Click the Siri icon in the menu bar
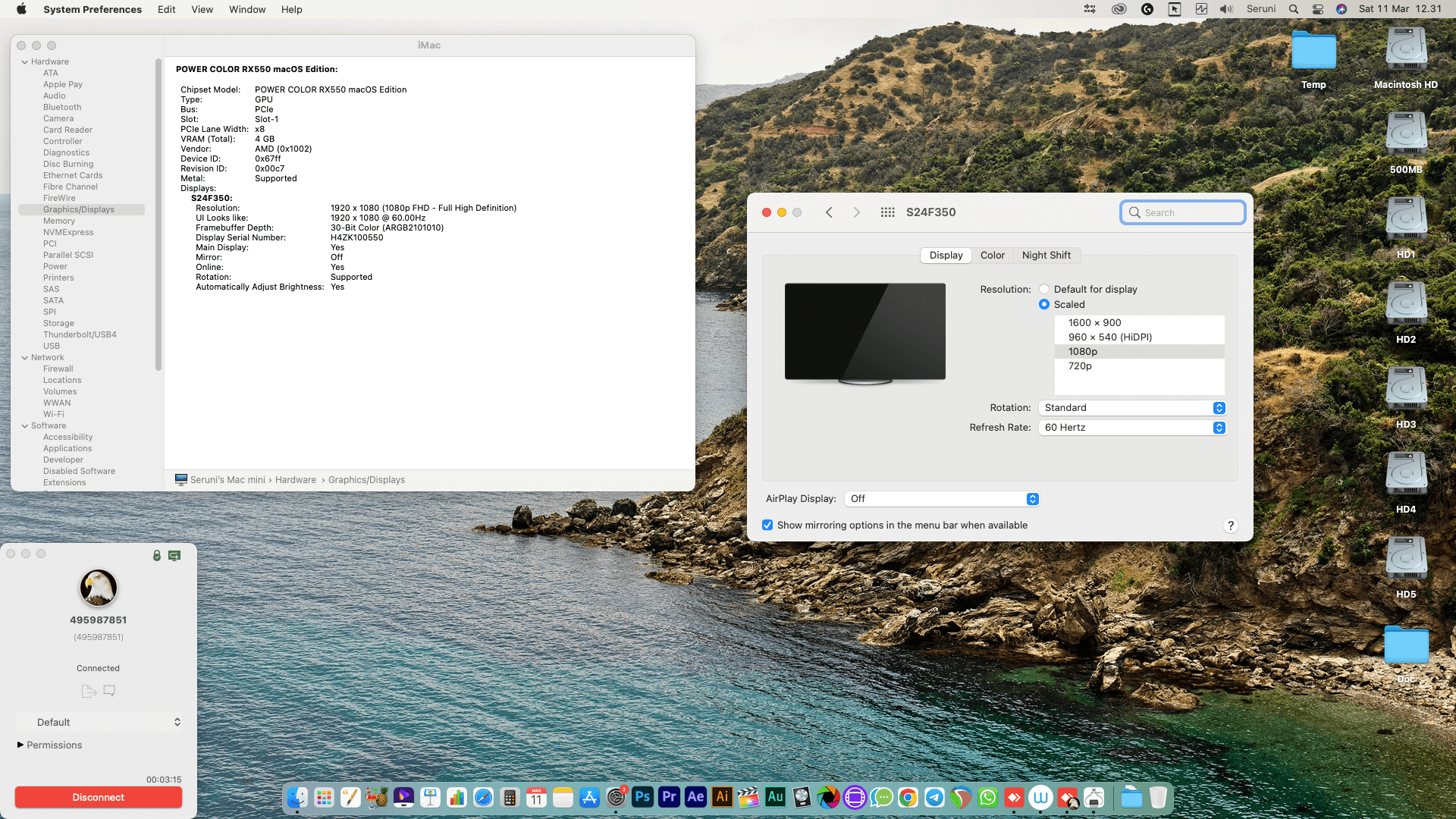1456x819 pixels. [x=1341, y=9]
